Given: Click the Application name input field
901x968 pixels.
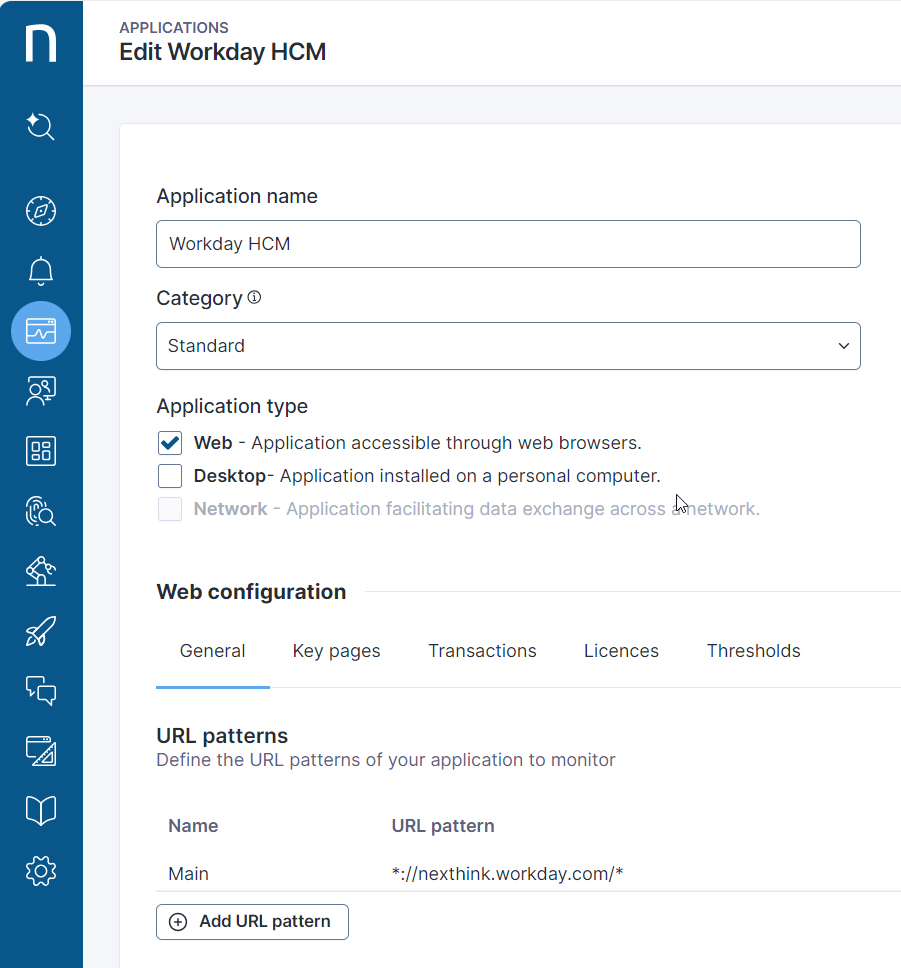Looking at the screenshot, I should coord(508,244).
